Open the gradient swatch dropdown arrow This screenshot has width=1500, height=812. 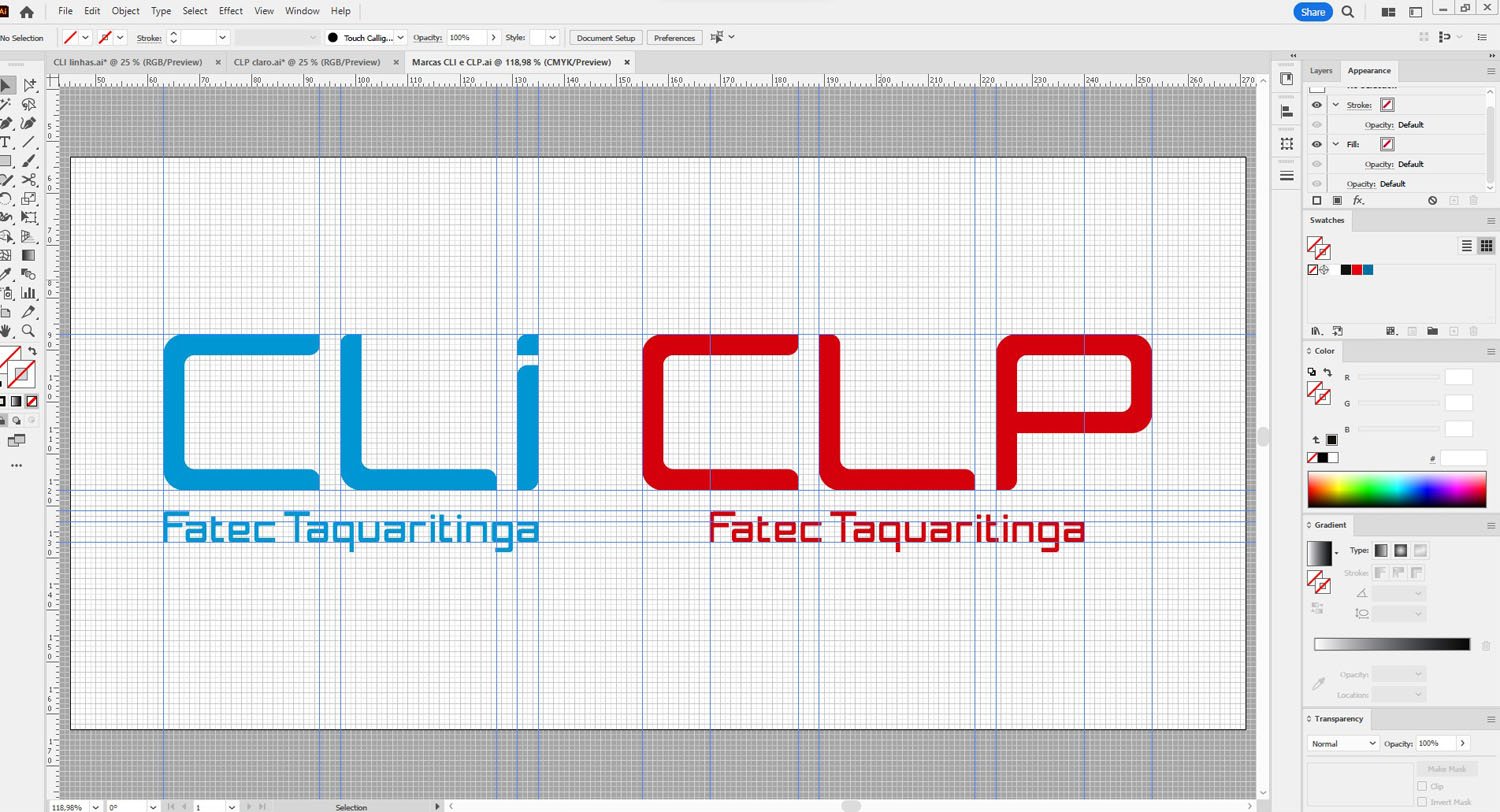coord(1336,553)
